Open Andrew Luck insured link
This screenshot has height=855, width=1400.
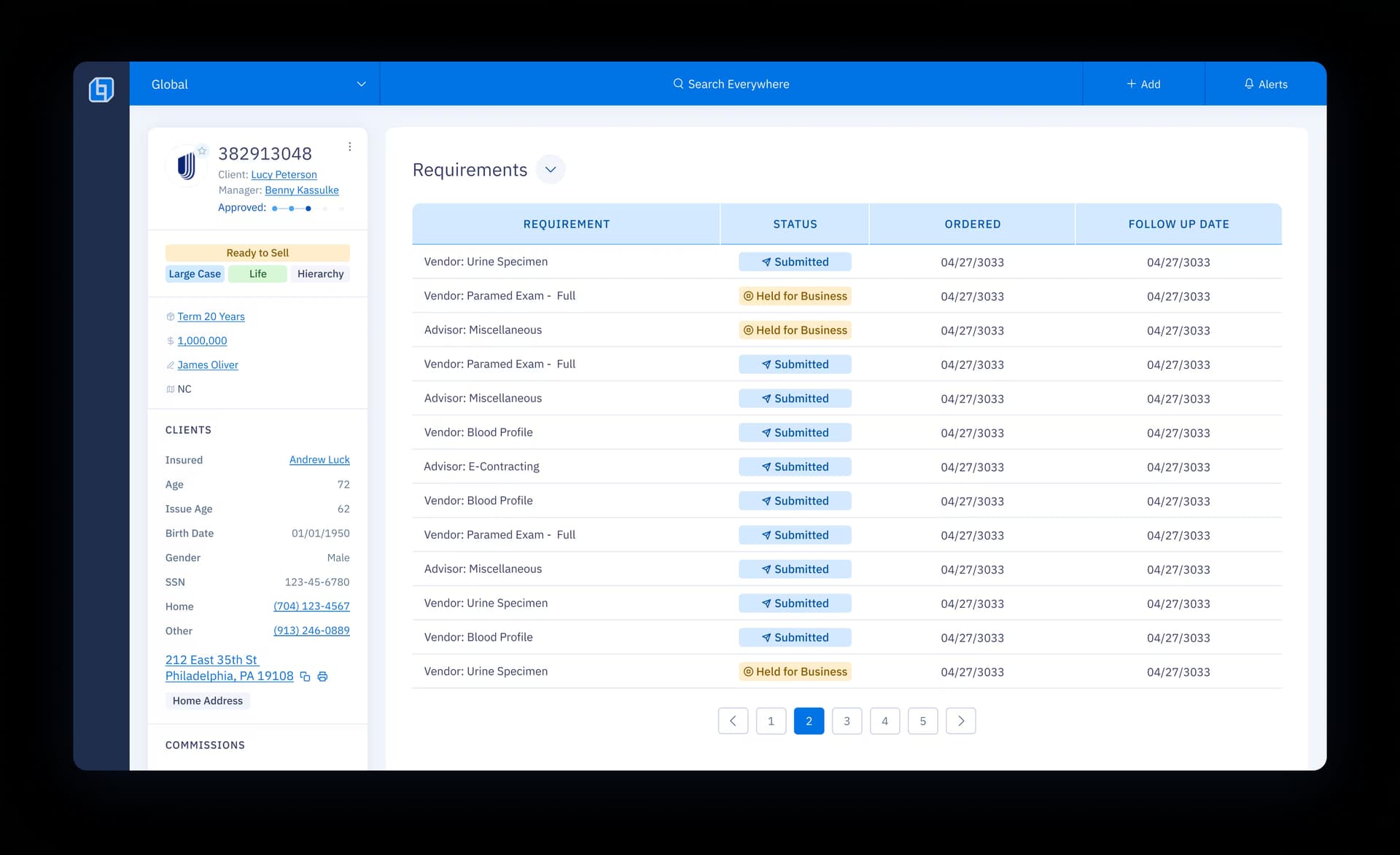point(319,460)
